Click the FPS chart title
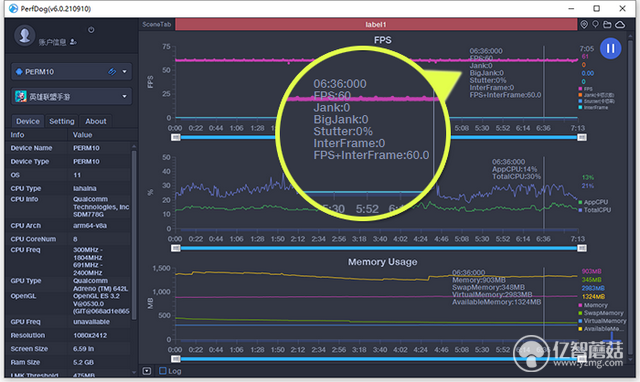 point(383,40)
